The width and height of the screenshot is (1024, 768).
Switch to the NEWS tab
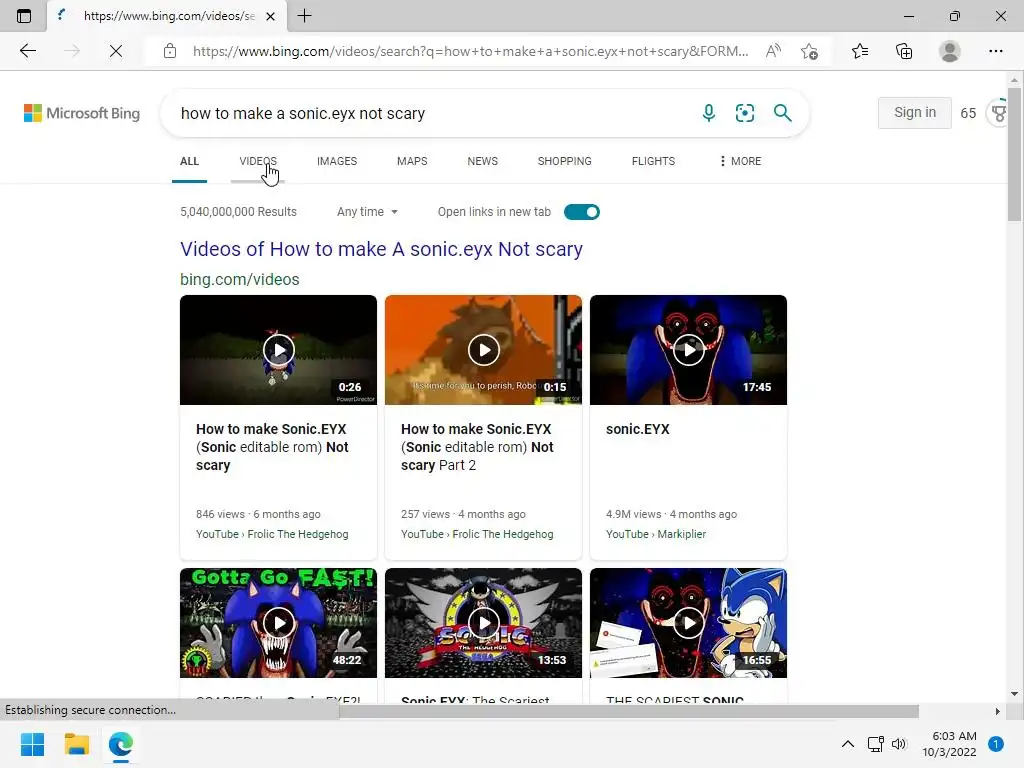(483, 161)
